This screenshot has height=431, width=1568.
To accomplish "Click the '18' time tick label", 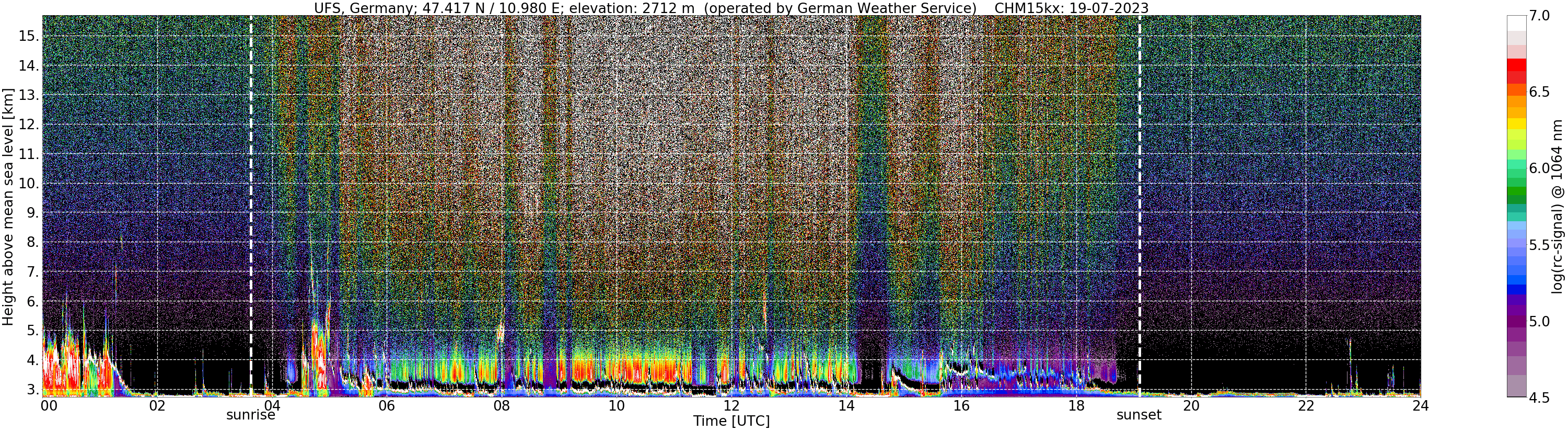I will tap(1076, 406).
